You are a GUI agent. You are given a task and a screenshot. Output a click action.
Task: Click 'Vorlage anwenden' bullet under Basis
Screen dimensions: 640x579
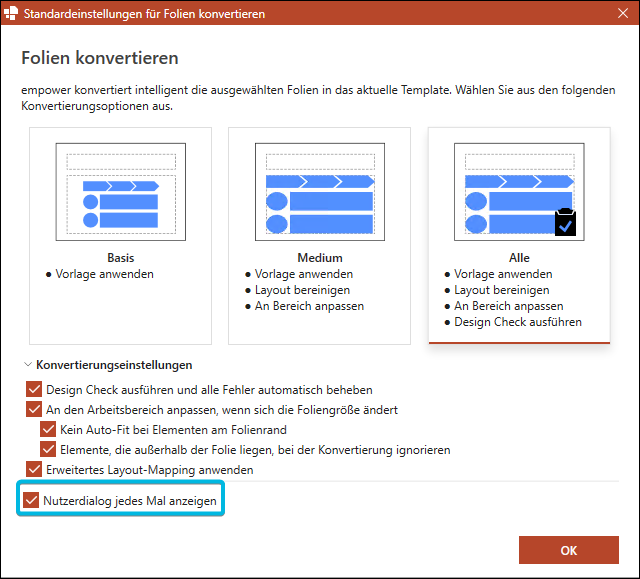[x=104, y=274]
